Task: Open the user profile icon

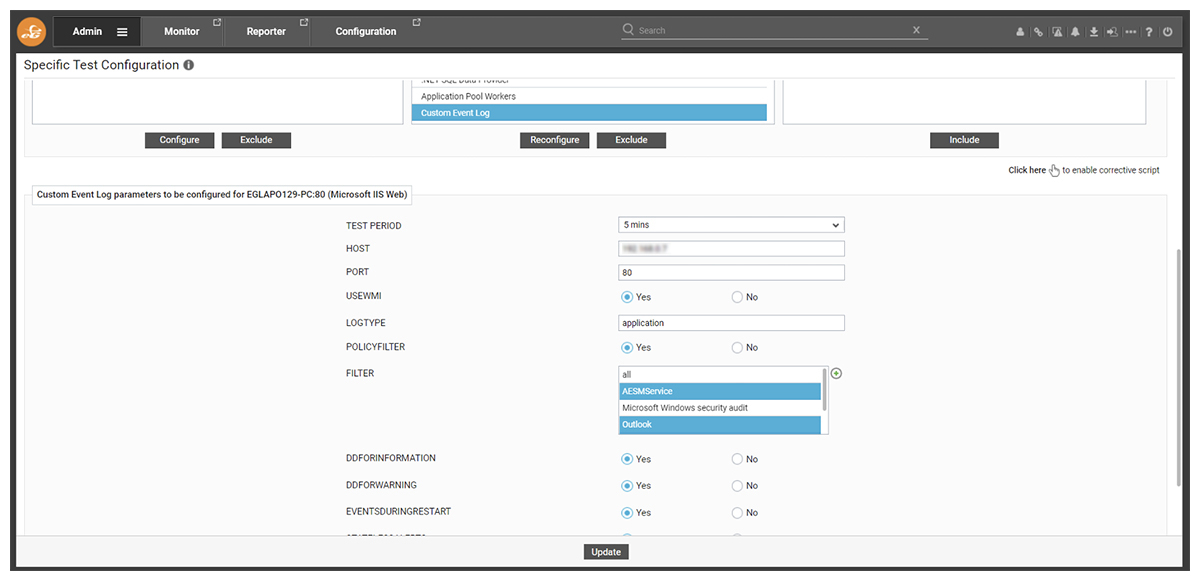Action: 1020,32
